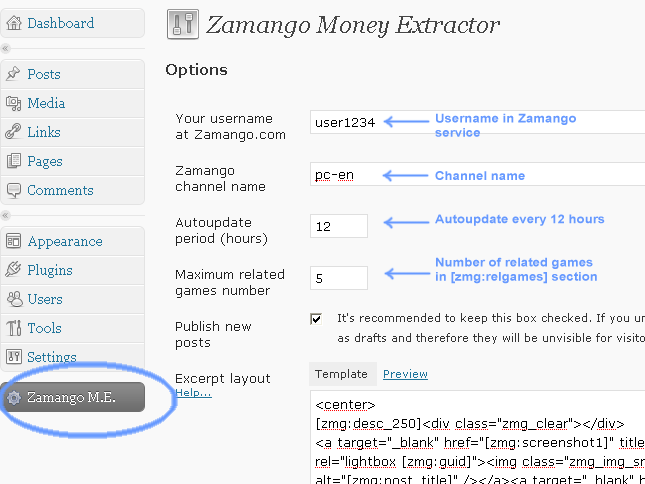
Task: Open the Preview tab link
Action: (x=405, y=374)
